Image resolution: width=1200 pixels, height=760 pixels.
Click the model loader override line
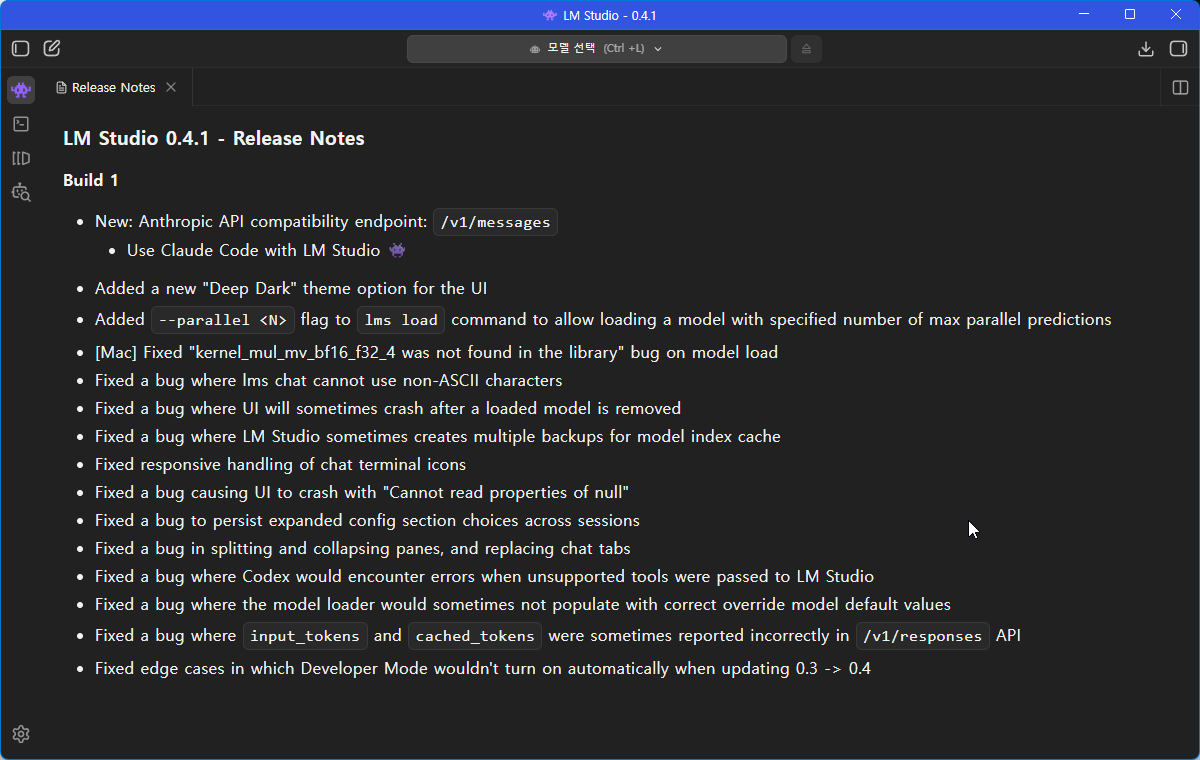click(x=523, y=604)
